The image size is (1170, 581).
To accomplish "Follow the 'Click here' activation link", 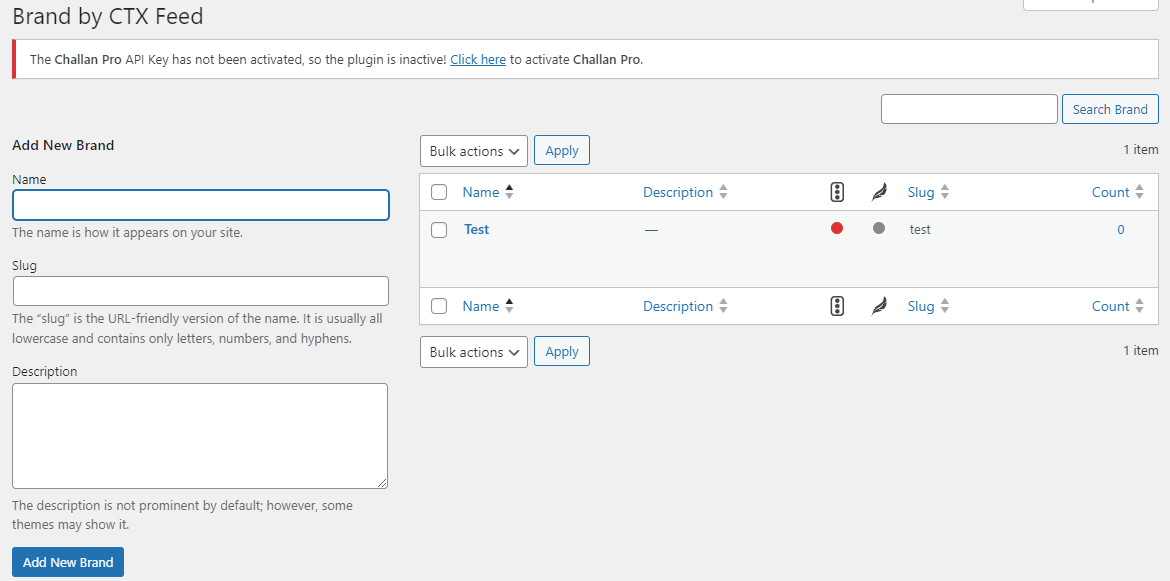I will (478, 59).
